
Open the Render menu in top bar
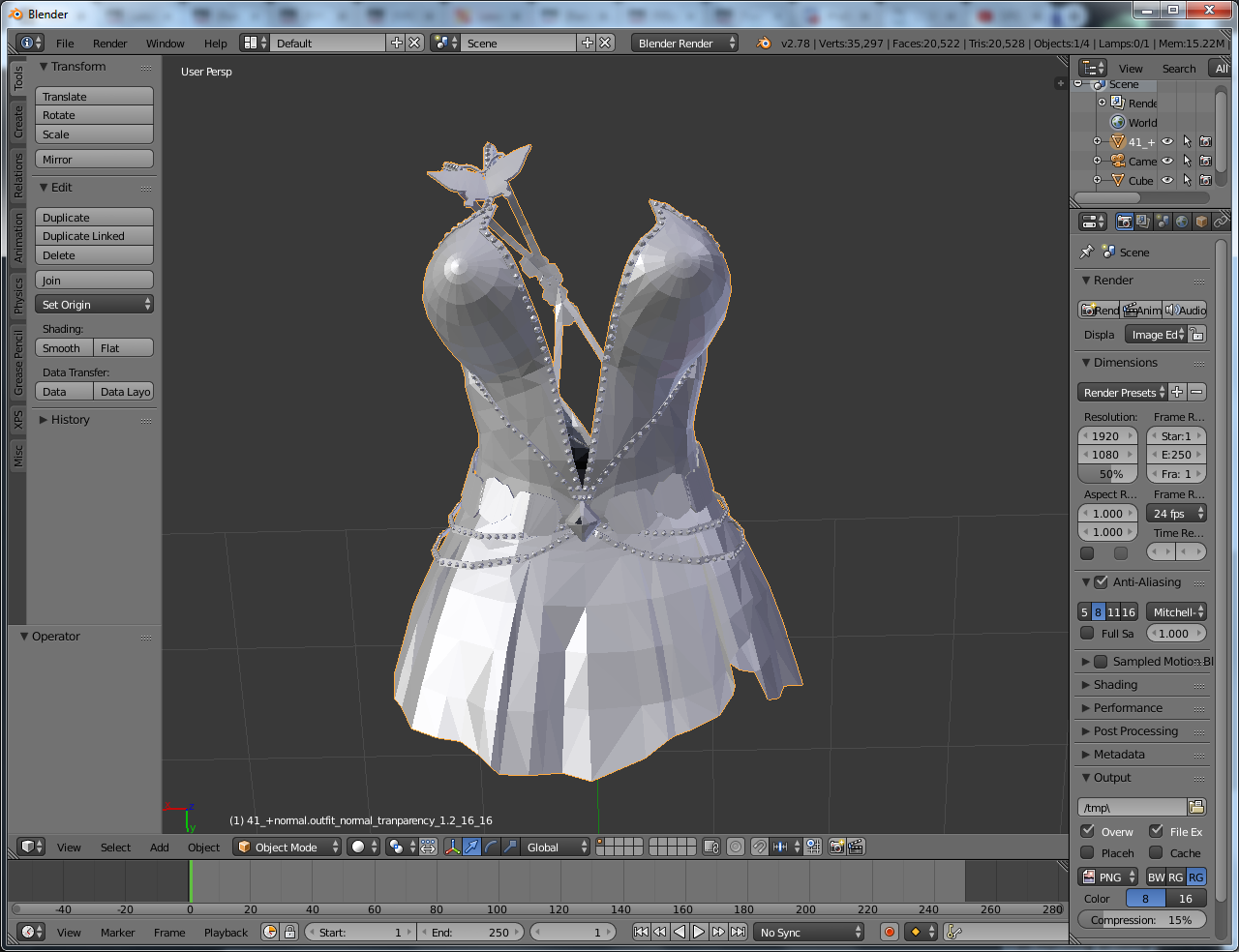point(109,44)
